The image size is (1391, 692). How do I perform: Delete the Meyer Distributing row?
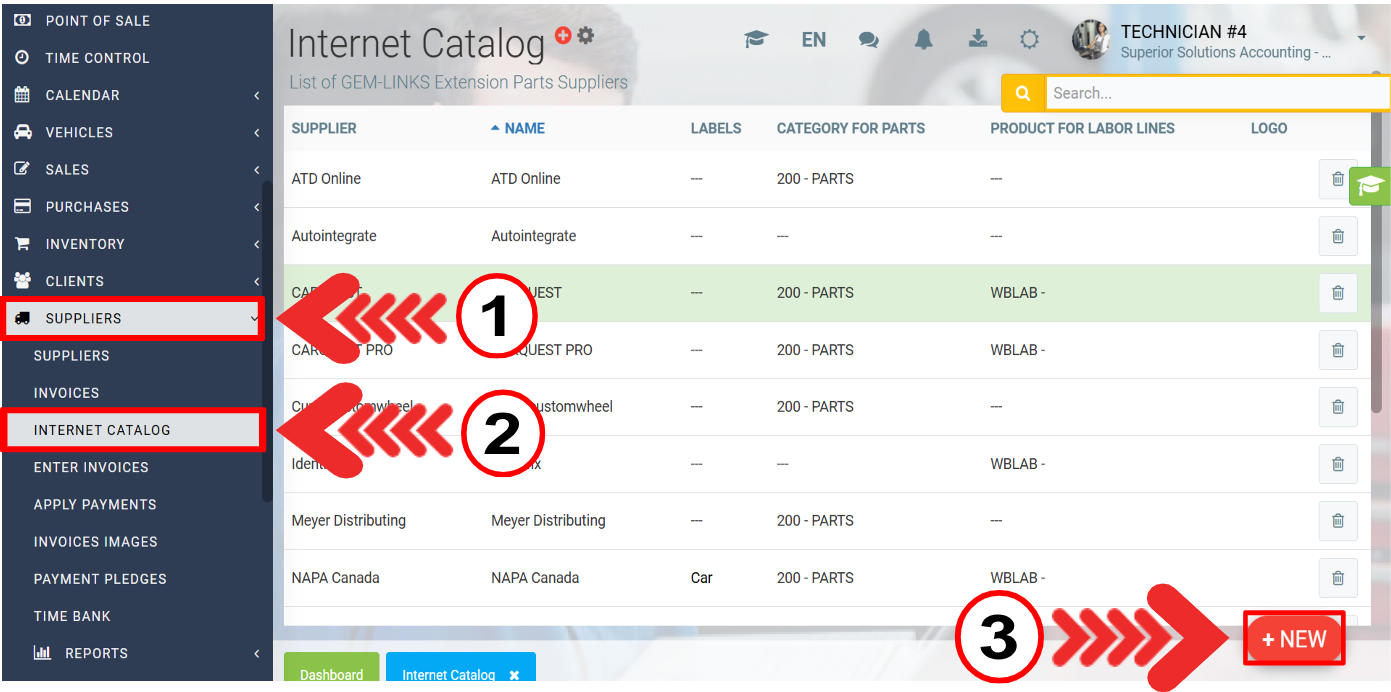(1337, 521)
